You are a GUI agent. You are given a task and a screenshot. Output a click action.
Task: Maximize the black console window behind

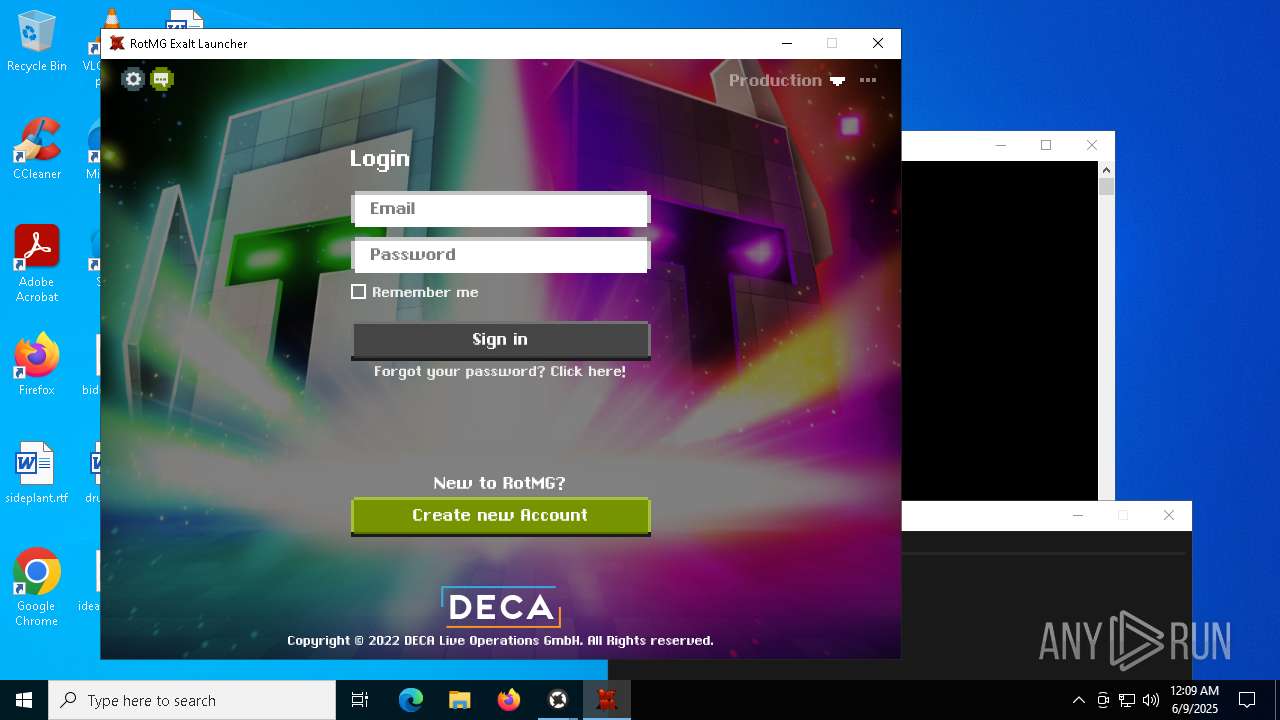coord(1046,145)
